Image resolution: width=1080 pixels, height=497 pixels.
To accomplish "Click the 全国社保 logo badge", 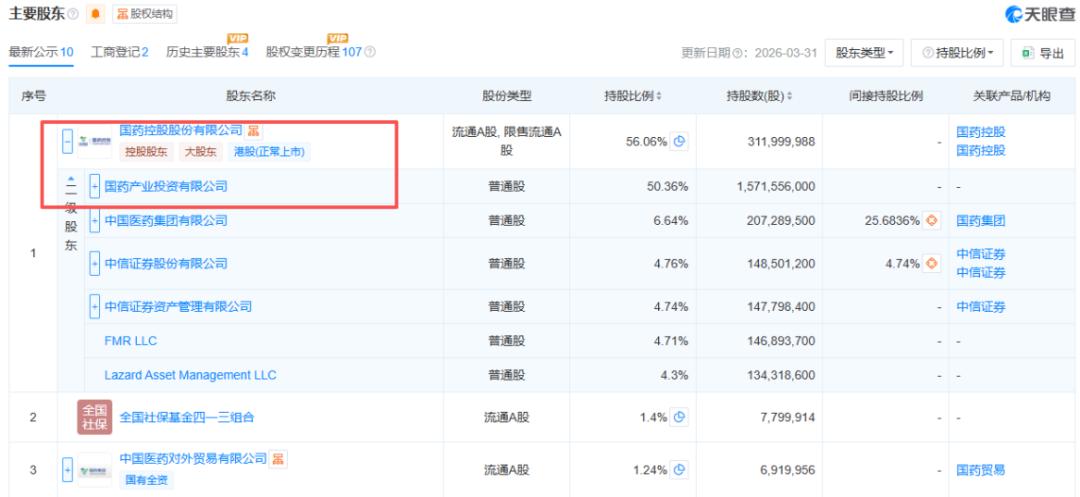I will click(94, 417).
